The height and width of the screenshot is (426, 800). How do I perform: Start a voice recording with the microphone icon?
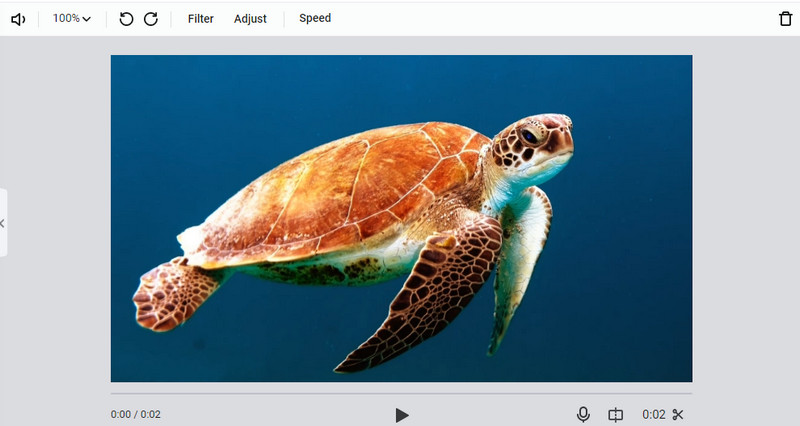click(583, 414)
